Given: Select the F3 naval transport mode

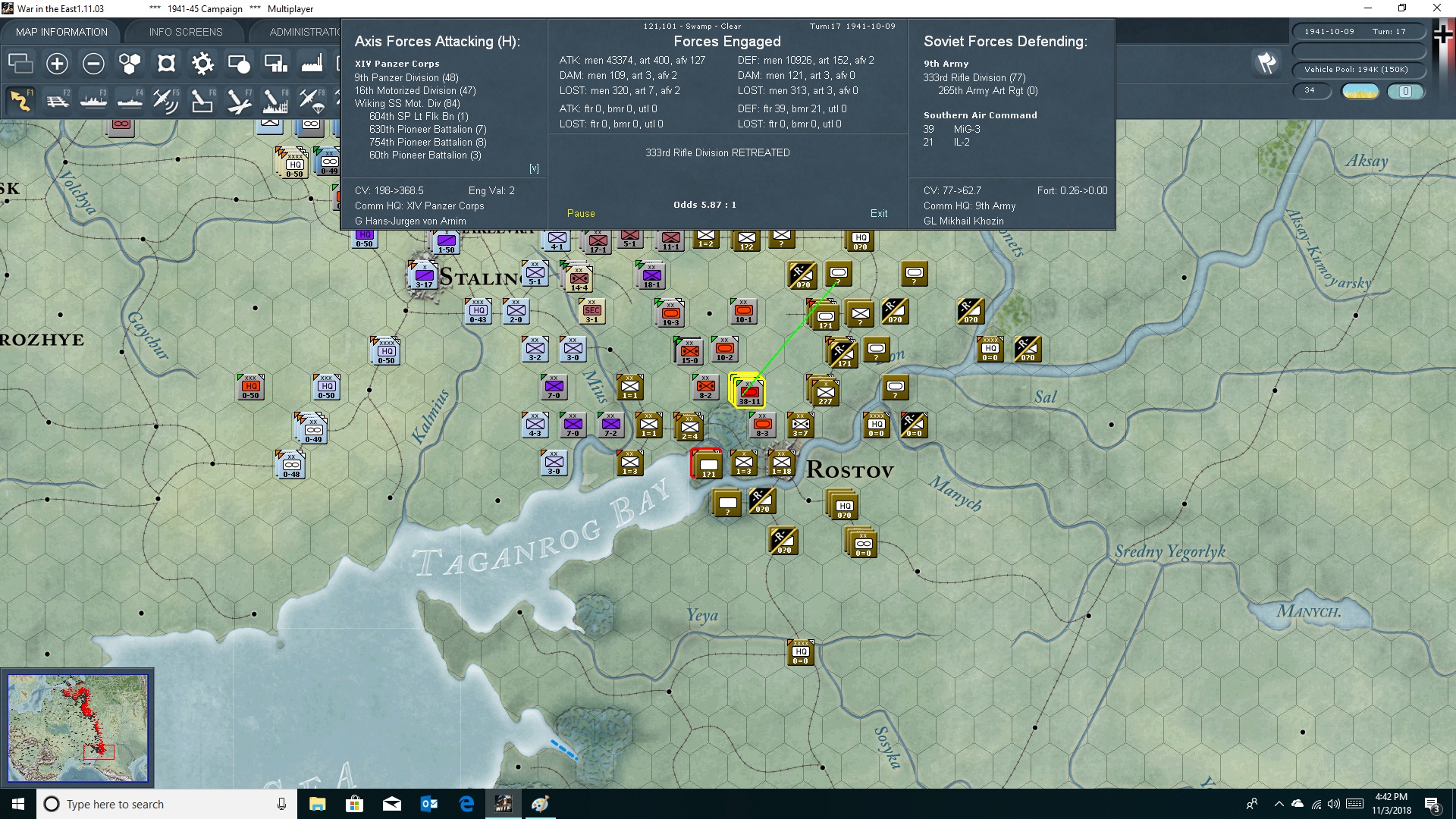Looking at the screenshot, I should [x=93, y=100].
